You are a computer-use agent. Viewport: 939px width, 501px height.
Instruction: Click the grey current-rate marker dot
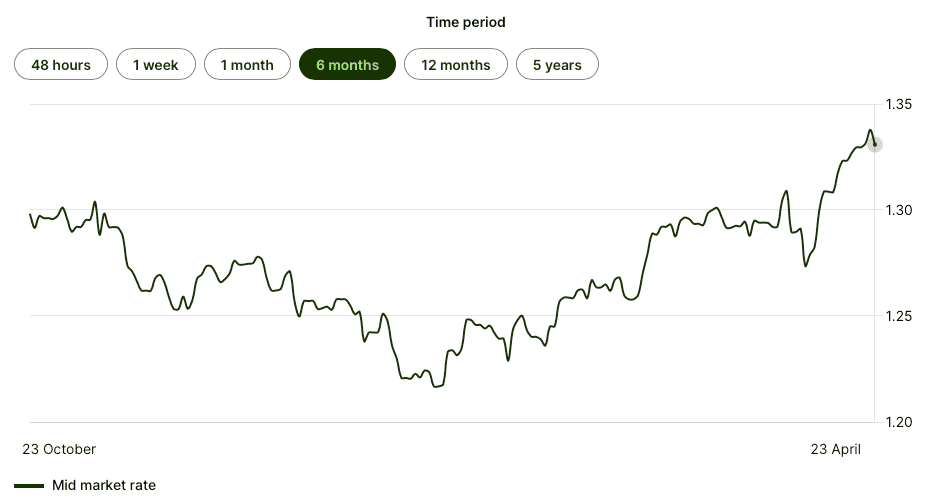(875, 144)
